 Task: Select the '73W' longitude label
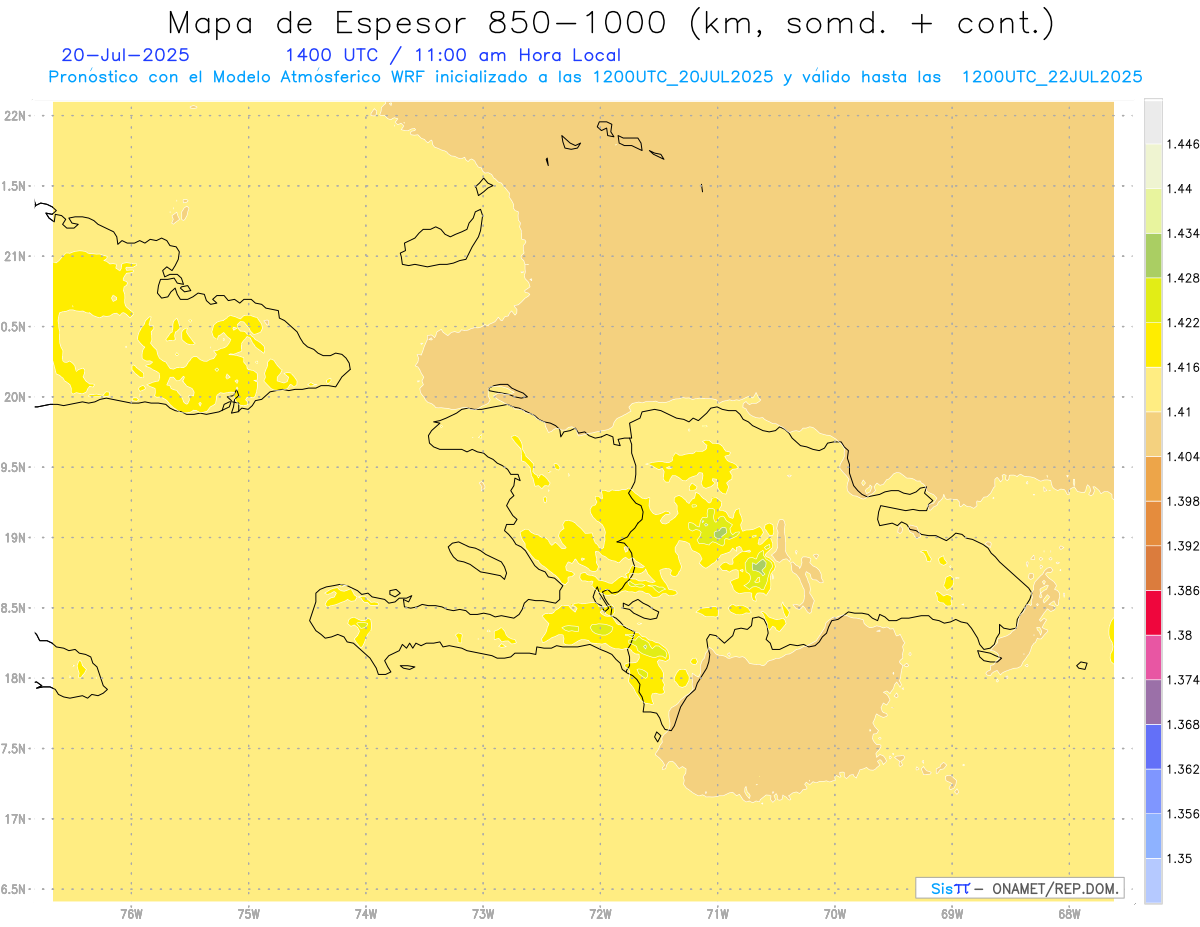pos(483,913)
